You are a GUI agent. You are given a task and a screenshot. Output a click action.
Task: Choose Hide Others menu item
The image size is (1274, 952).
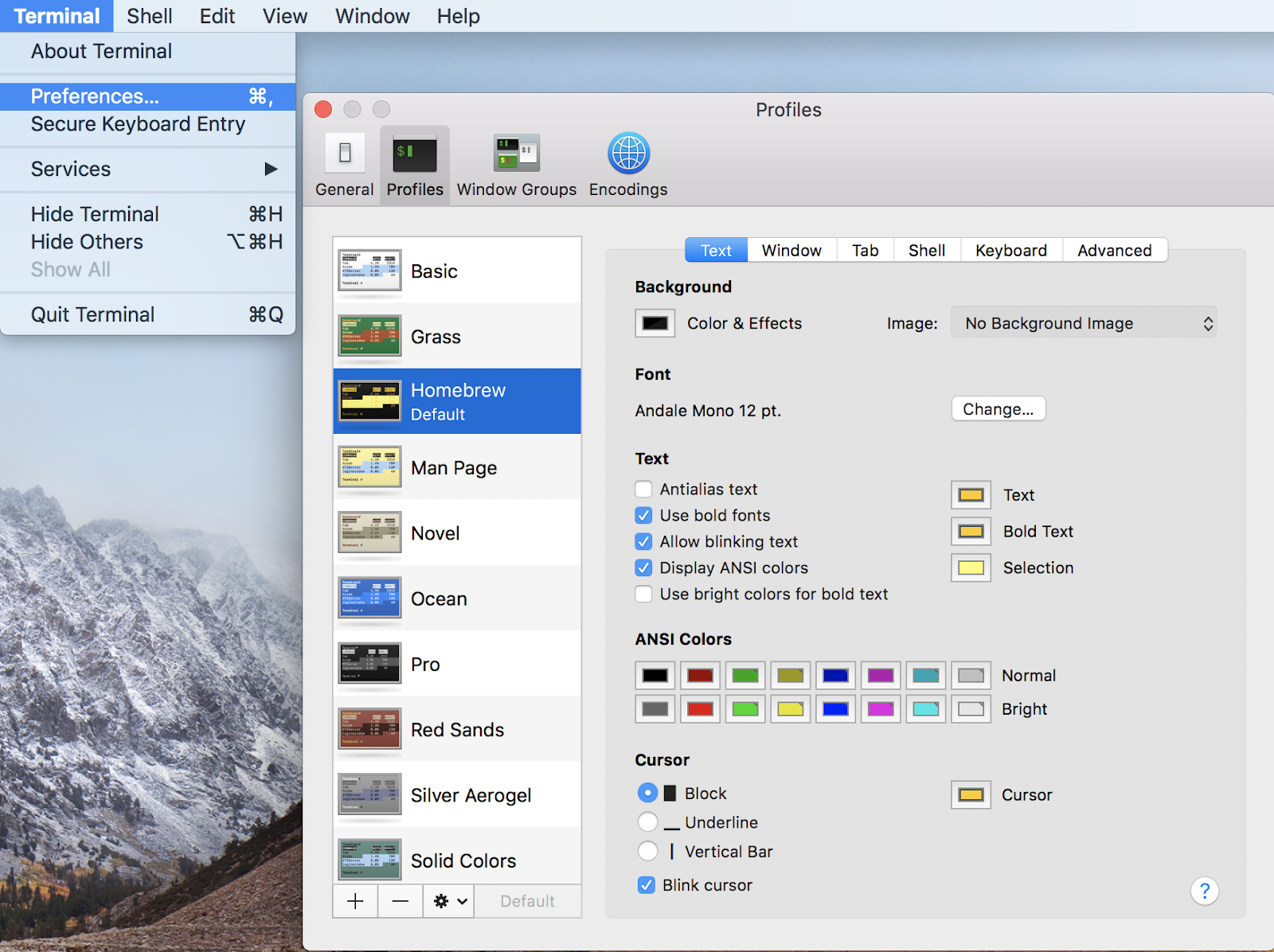pos(148,242)
